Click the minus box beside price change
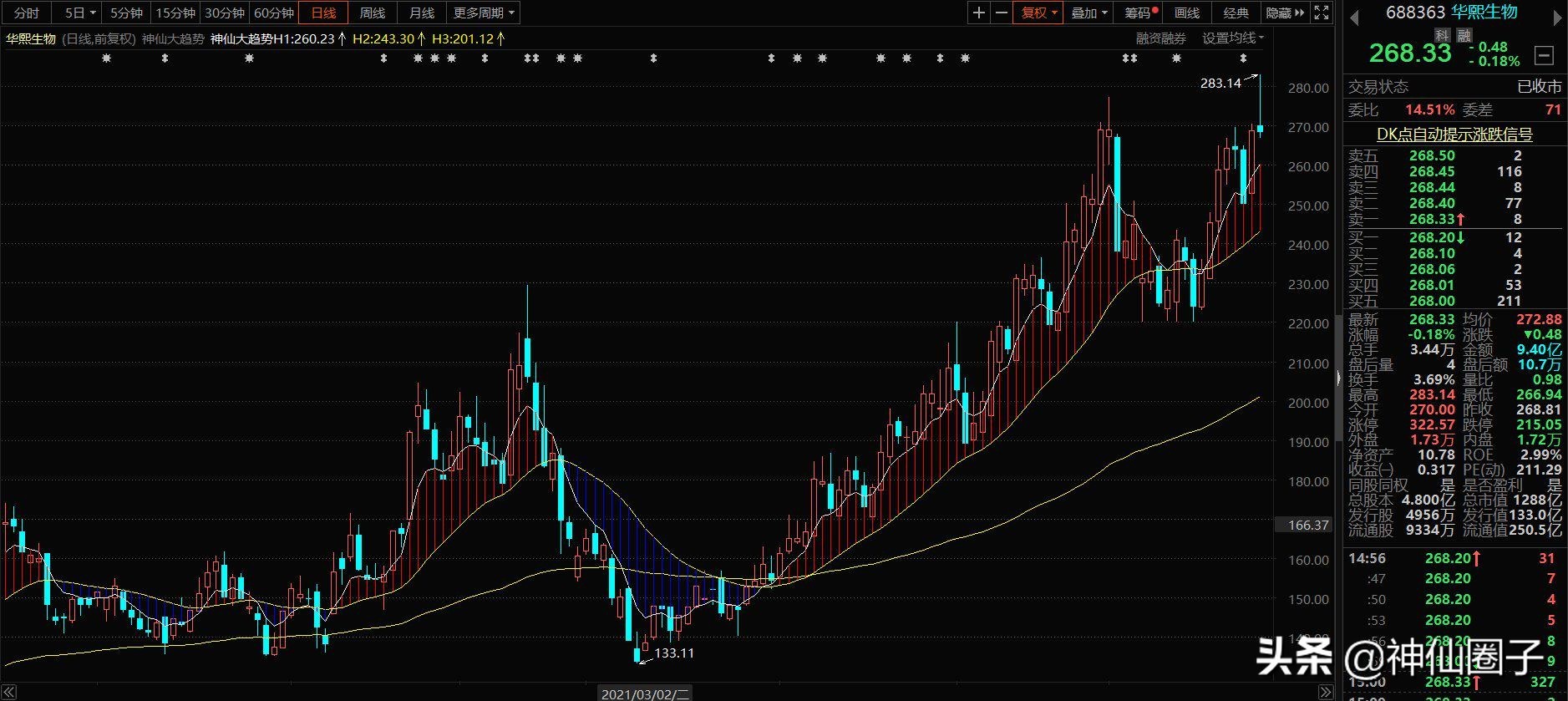Image resolution: width=1568 pixels, height=701 pixels. pyautogui.click(x=1545, y=56)
